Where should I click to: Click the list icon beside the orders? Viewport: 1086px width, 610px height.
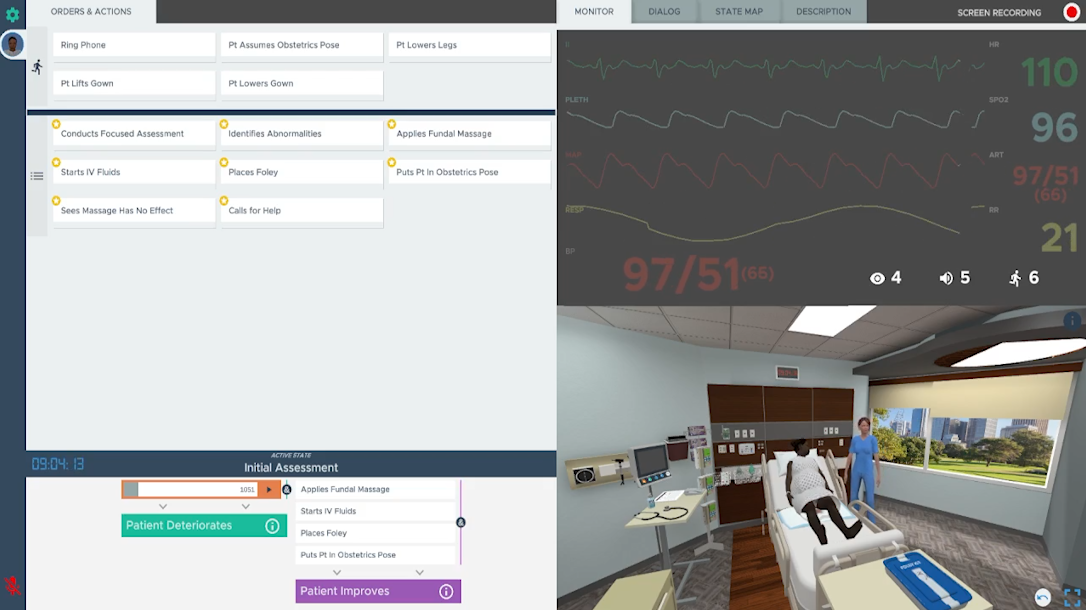coord(37,176)
